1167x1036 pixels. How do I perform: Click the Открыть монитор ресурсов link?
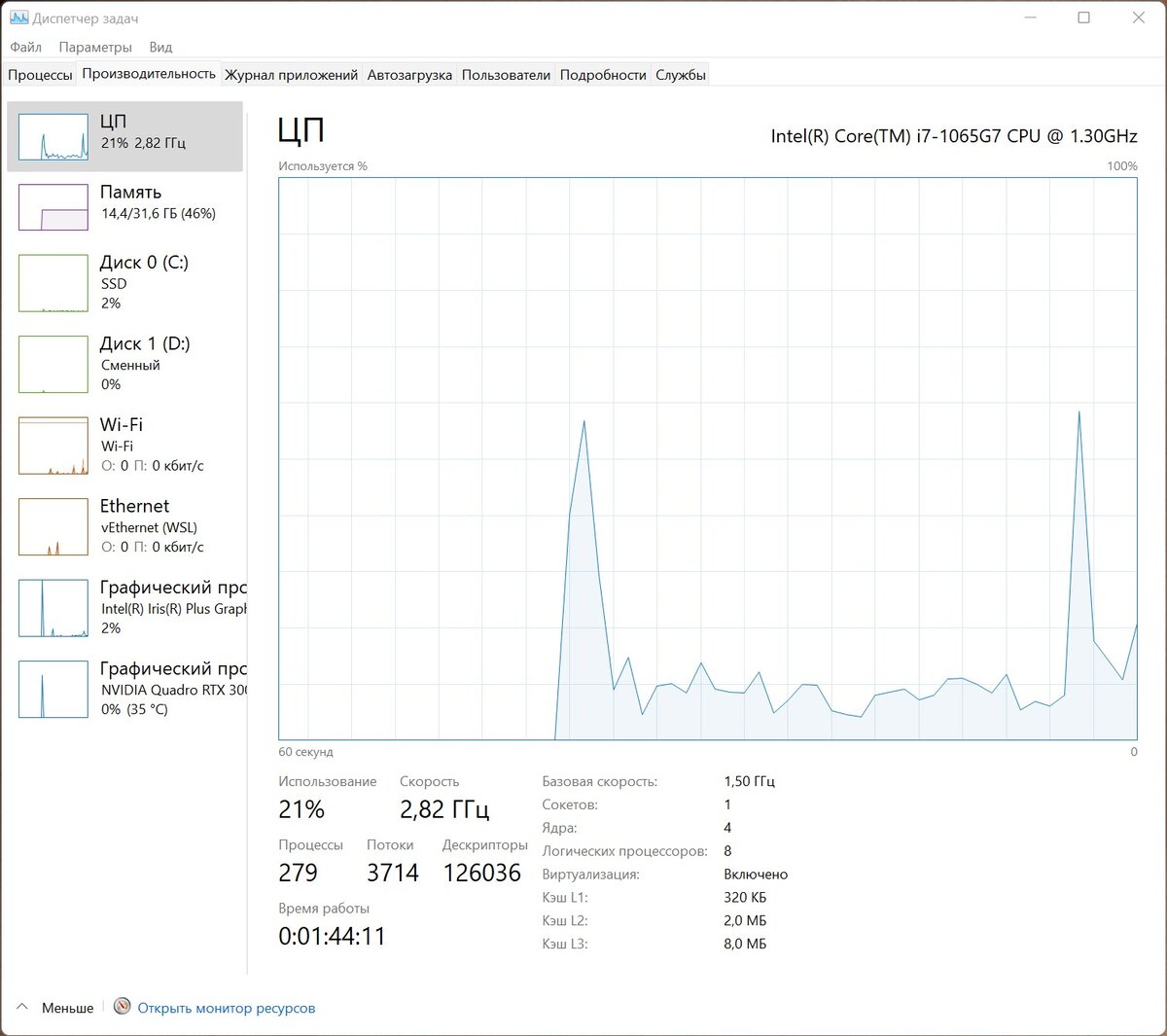[x=227, y=1008]
